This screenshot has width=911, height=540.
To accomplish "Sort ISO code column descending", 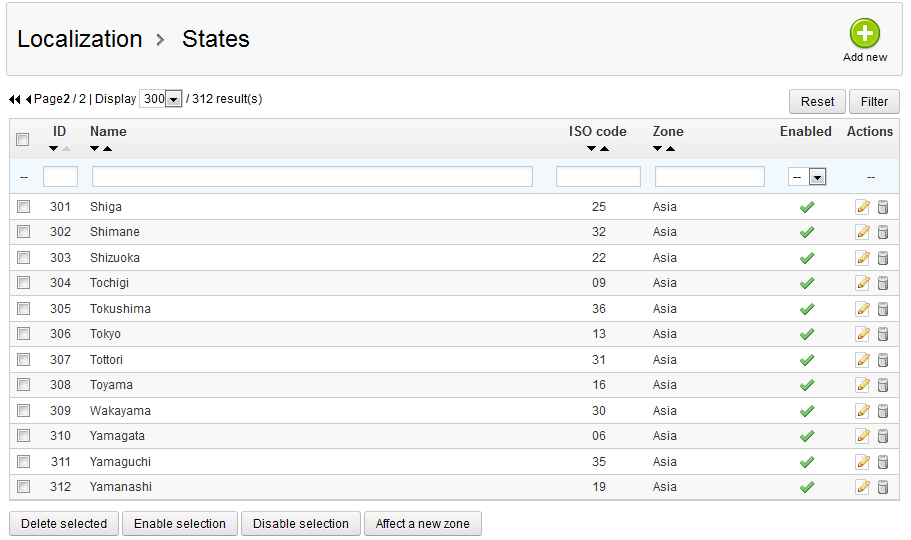I will 592,149.
